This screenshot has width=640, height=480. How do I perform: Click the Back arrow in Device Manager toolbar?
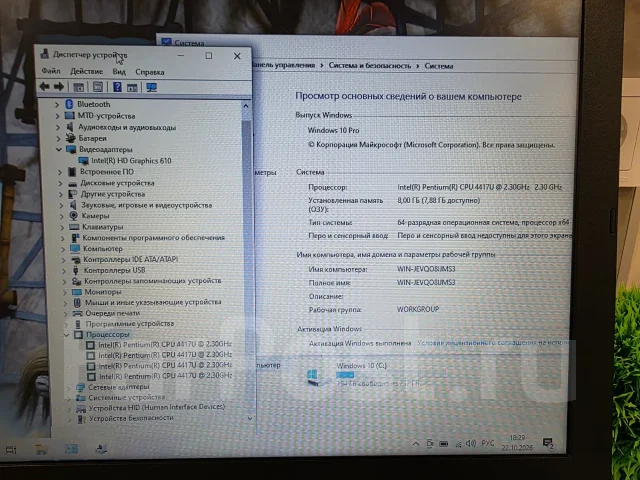click(x=44, y=86)
